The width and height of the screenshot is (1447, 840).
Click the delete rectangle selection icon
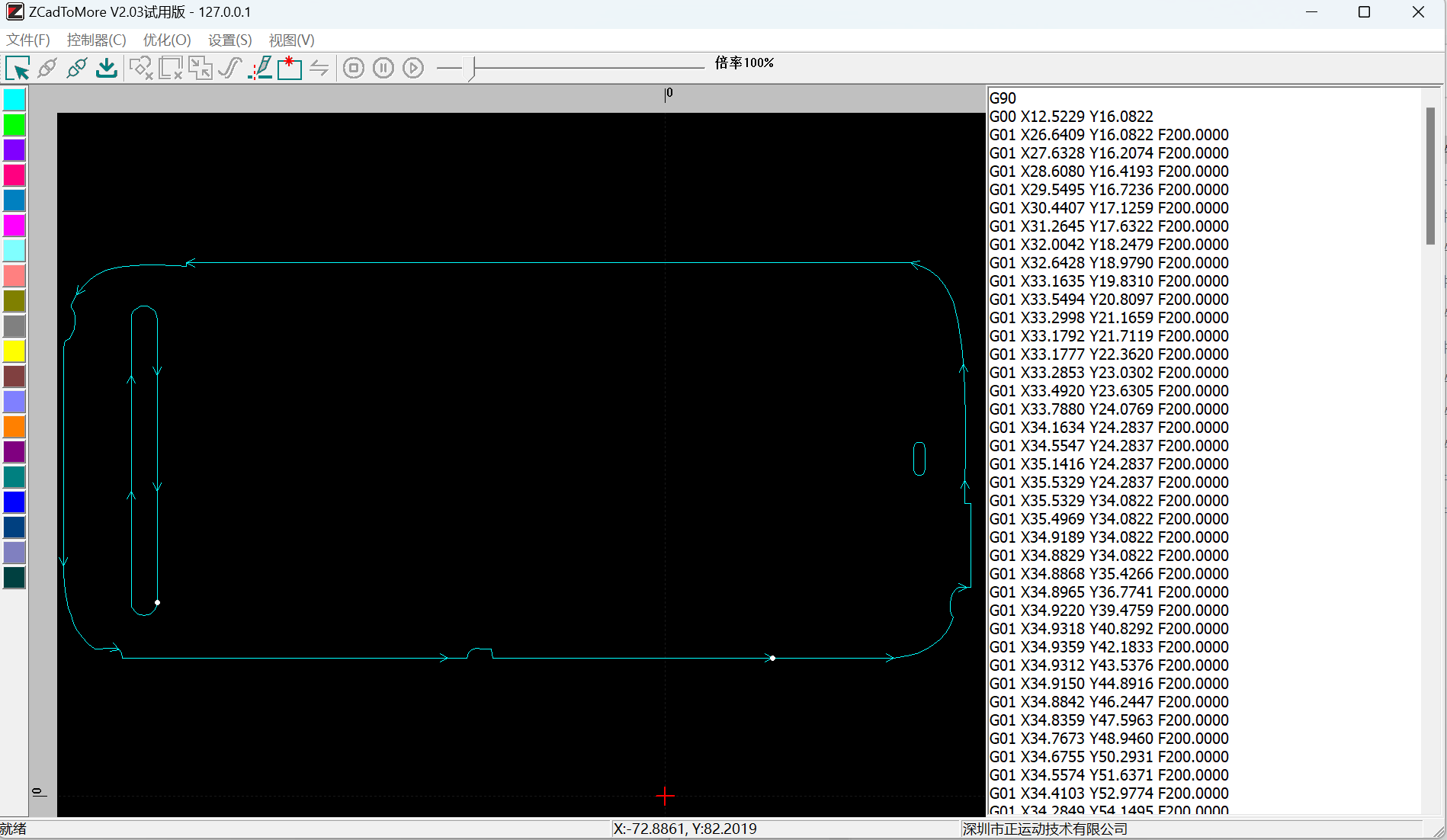[171, 69]
